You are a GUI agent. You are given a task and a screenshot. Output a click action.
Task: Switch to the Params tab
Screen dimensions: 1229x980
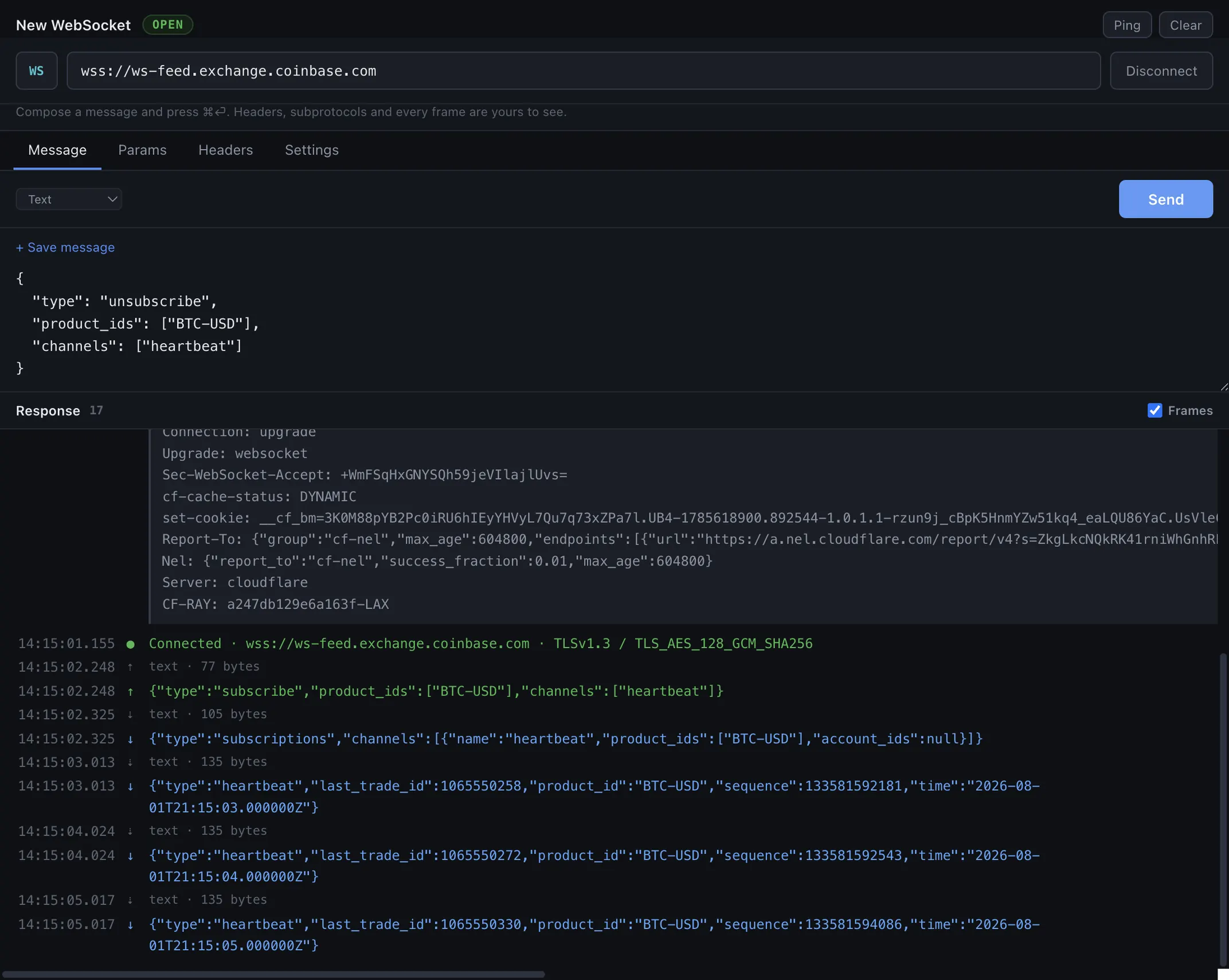[x=142, y=150]
